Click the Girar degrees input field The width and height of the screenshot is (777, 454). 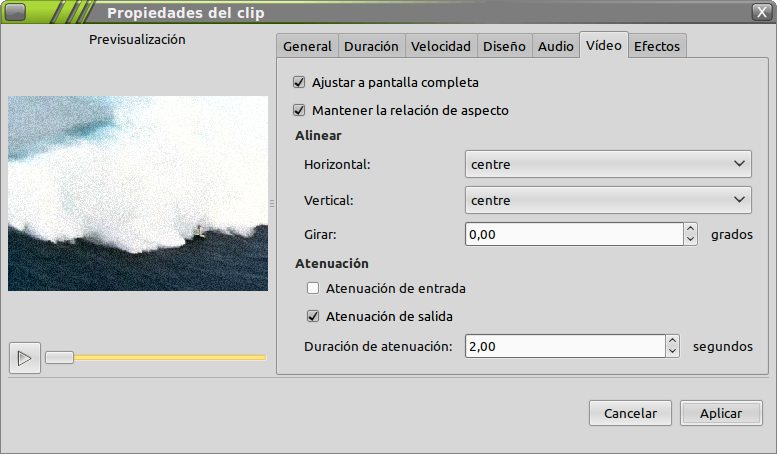[574, 234]
